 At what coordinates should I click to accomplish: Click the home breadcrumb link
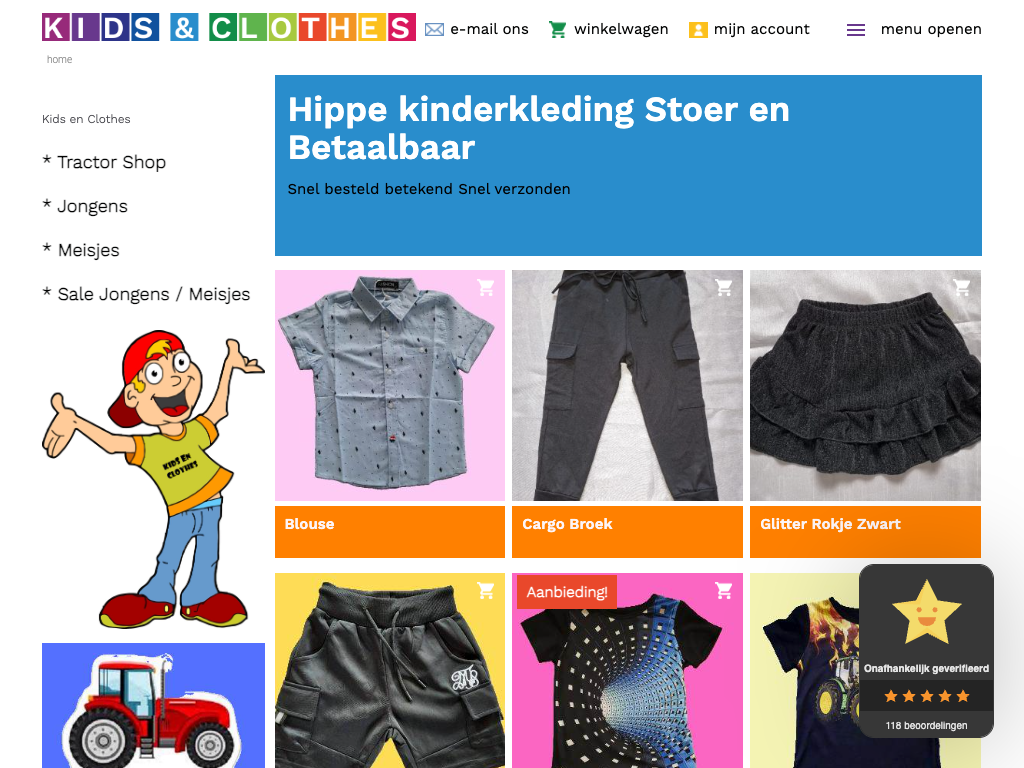tap(59, 59)
